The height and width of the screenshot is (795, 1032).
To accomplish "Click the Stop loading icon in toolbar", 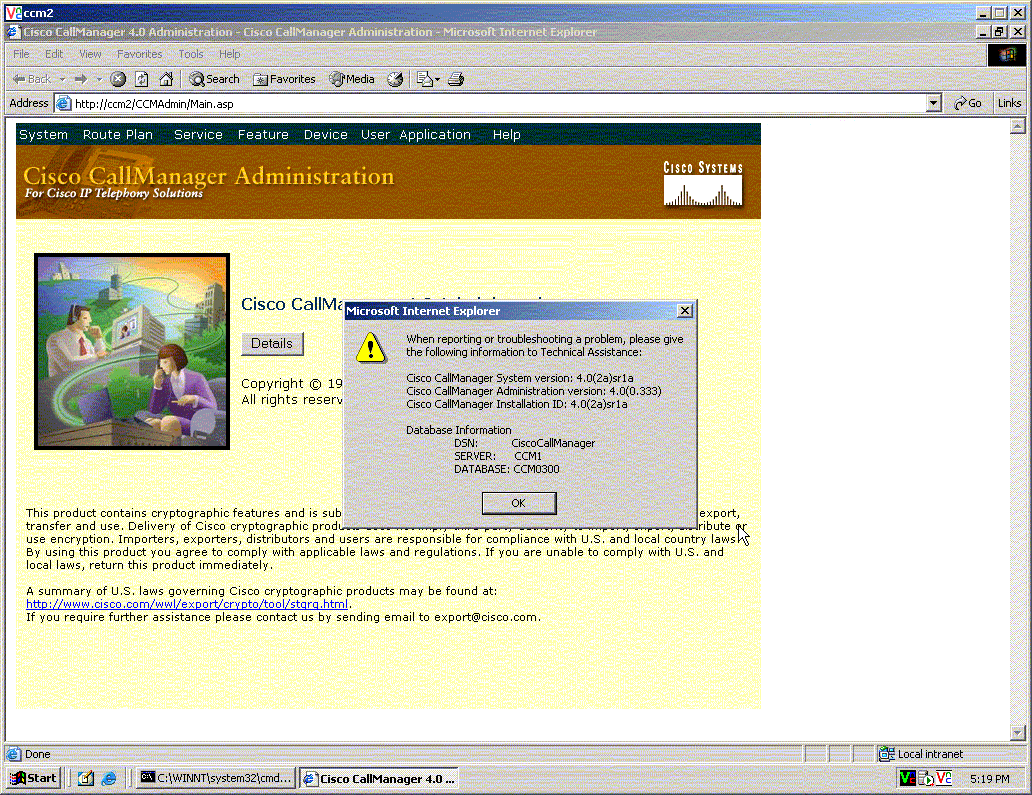I will [x=118, y=79].
